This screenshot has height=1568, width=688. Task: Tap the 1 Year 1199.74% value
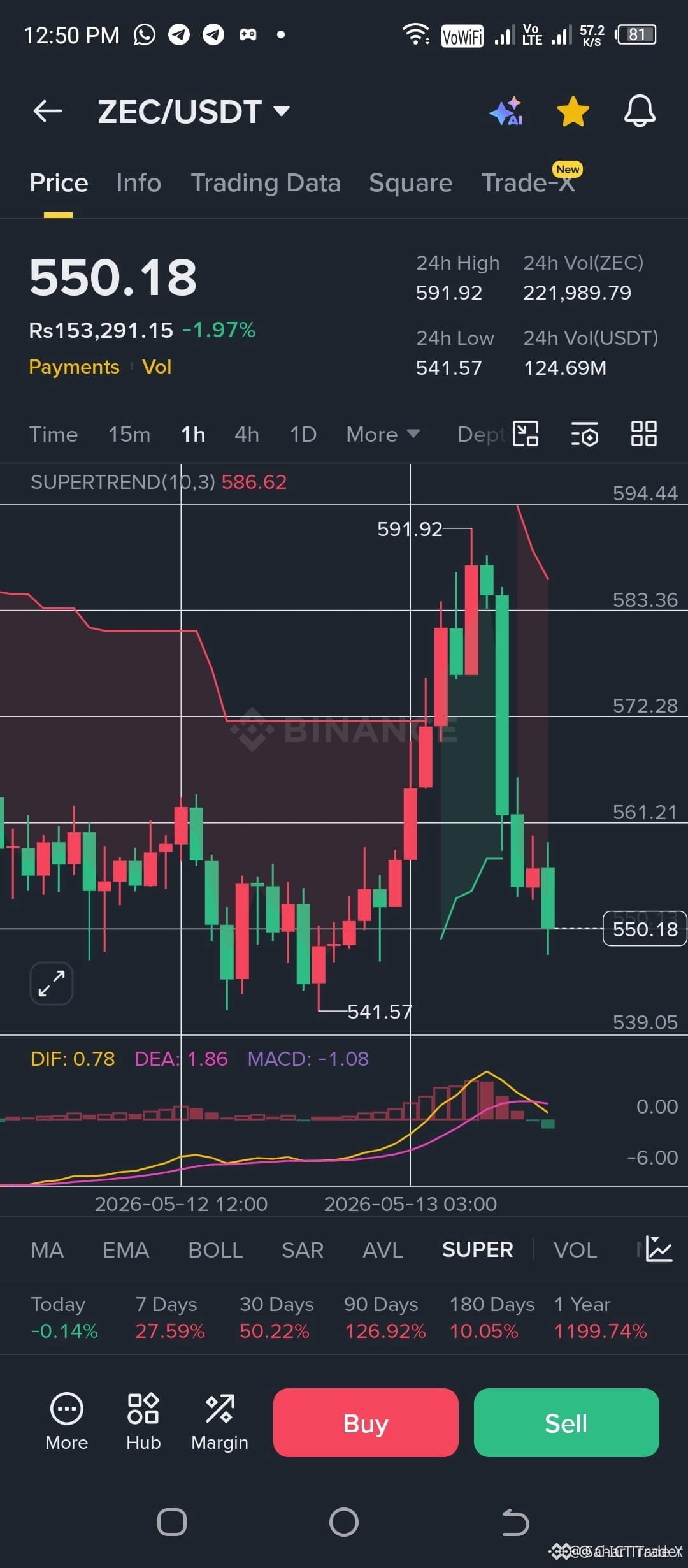pos(600,1332)
